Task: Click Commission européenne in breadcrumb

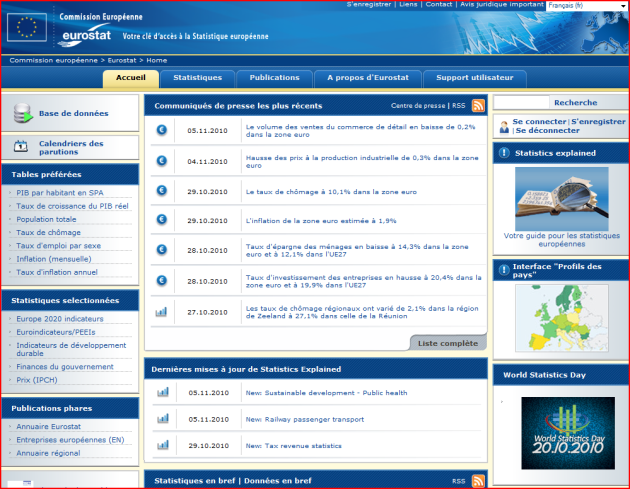Action: click(x=53, y=60)
